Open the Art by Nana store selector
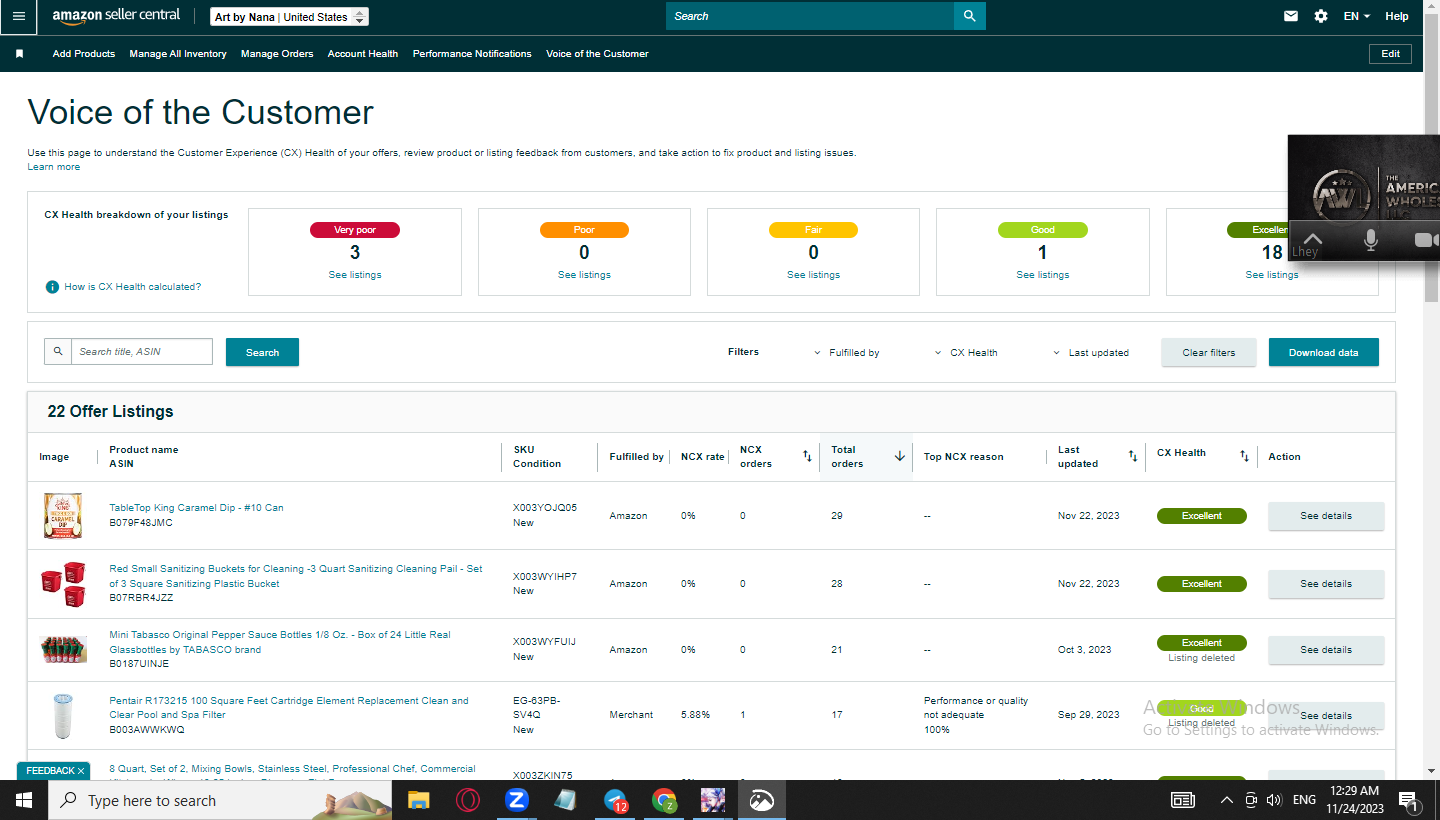The image size is (1440, 820). (290, 17)
